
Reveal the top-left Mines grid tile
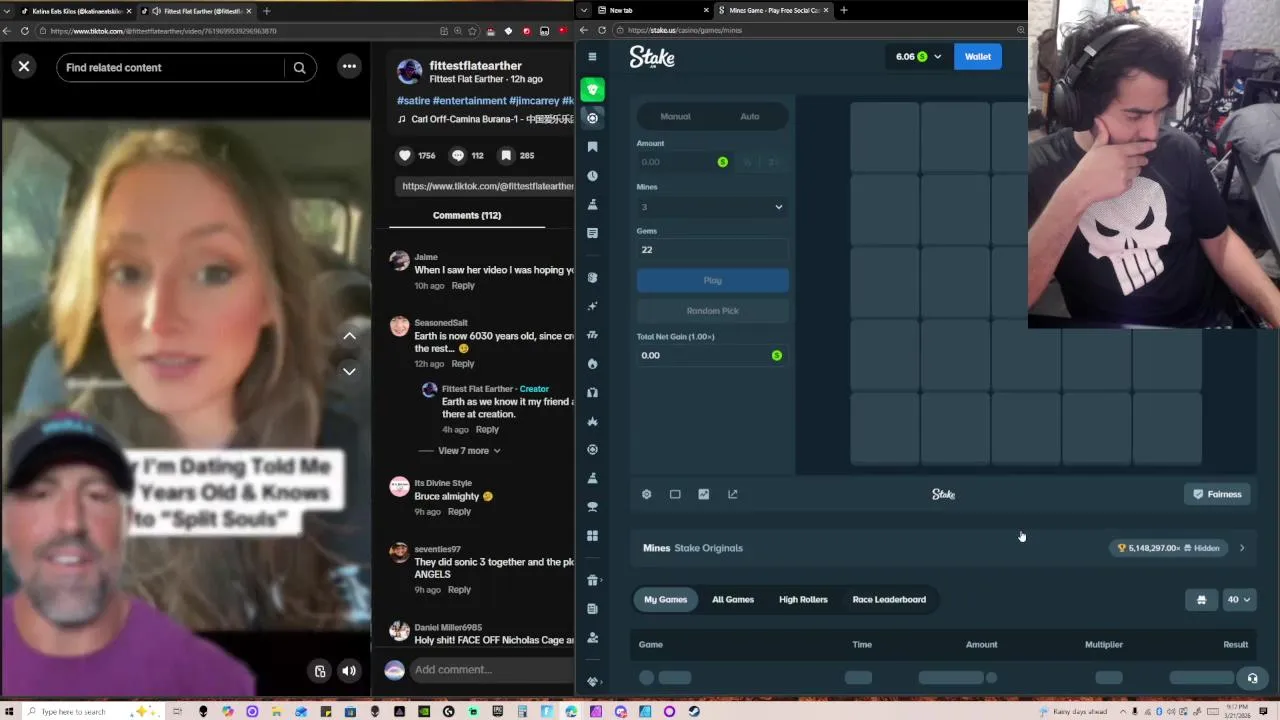[x=884, y=138]
